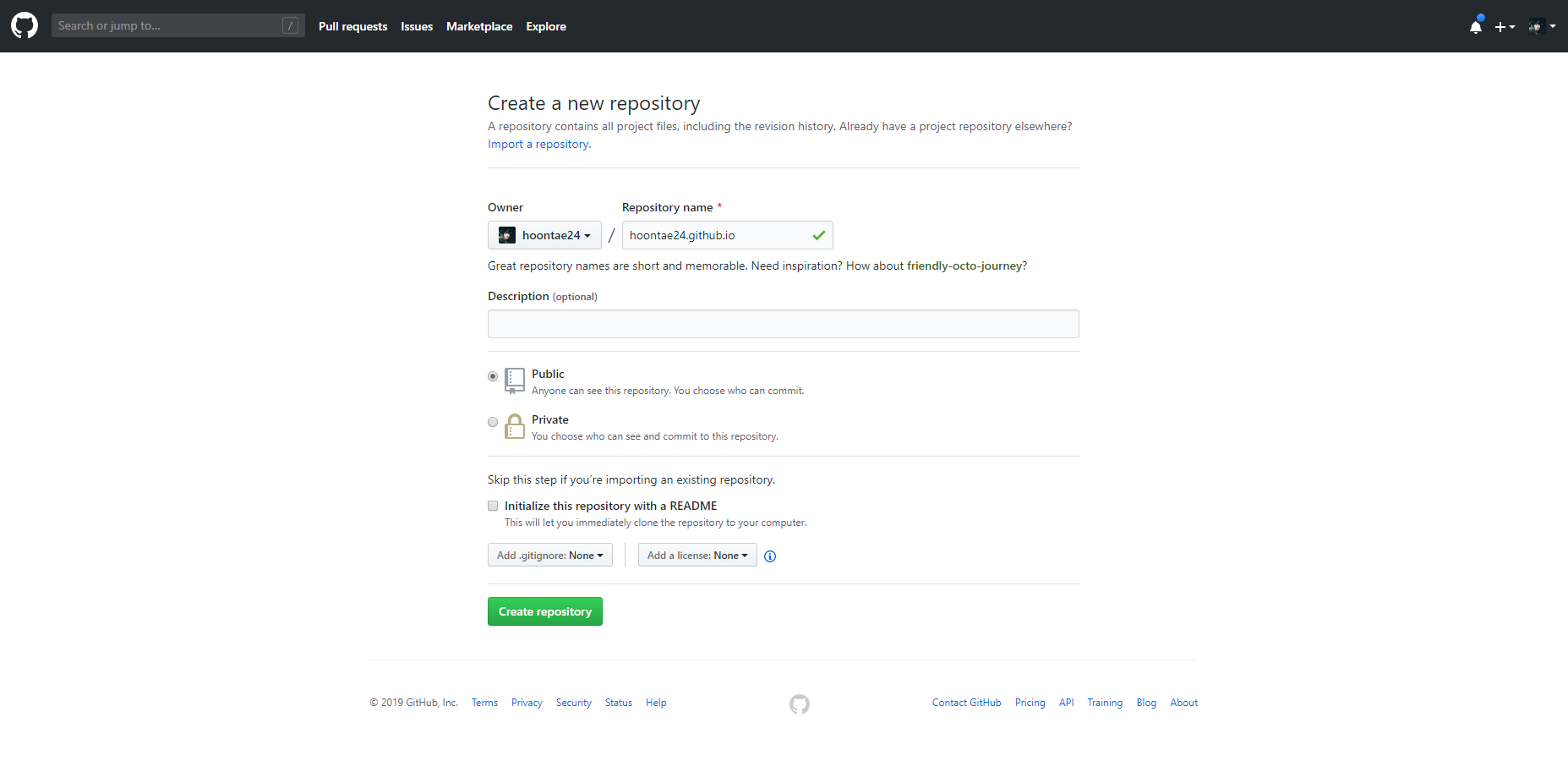Click the slash shortcut icon in search
1568x772 pixels.
click(x=290, y=25)
